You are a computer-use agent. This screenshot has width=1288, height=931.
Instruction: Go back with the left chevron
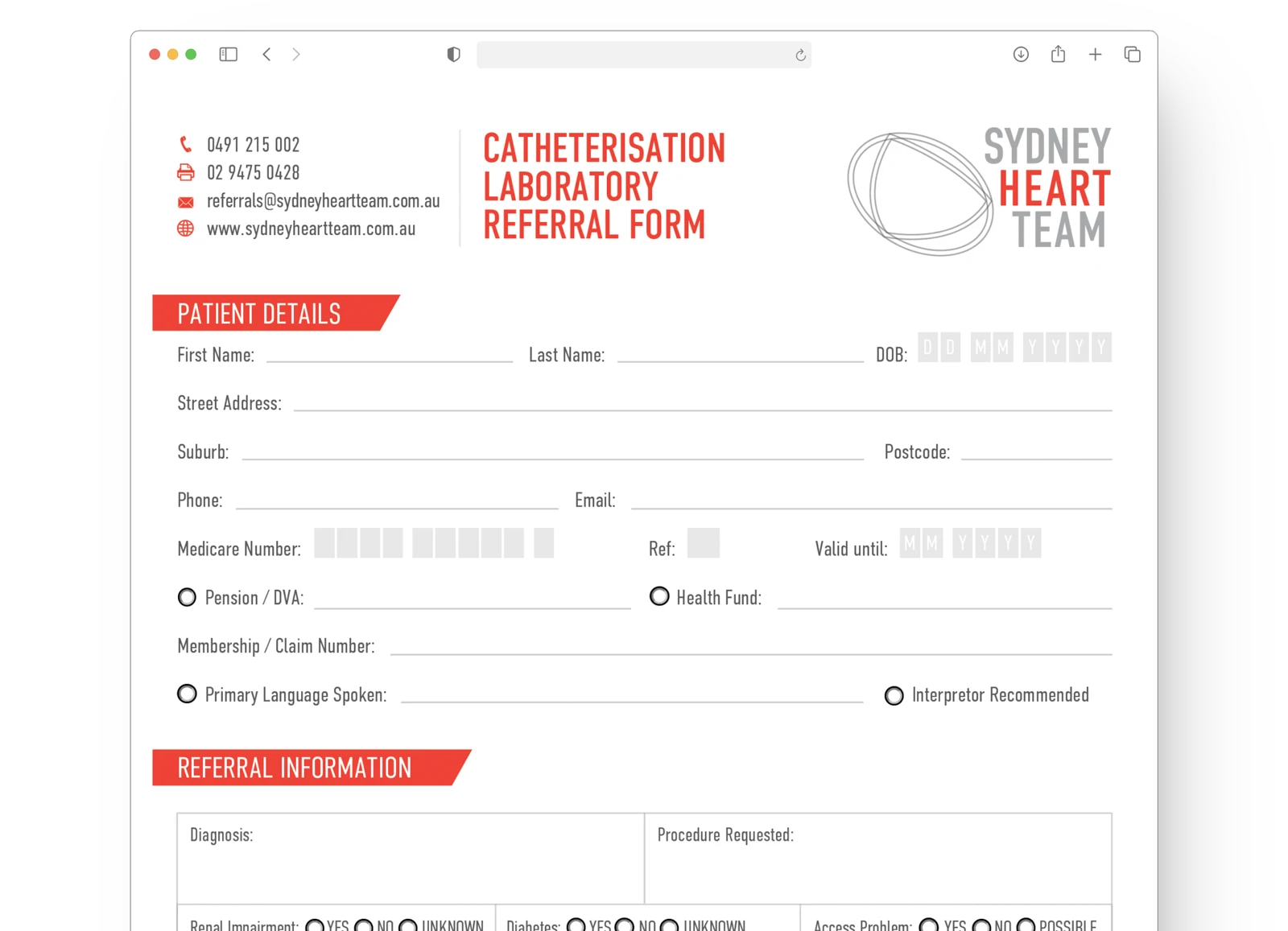tap(266, 54)
